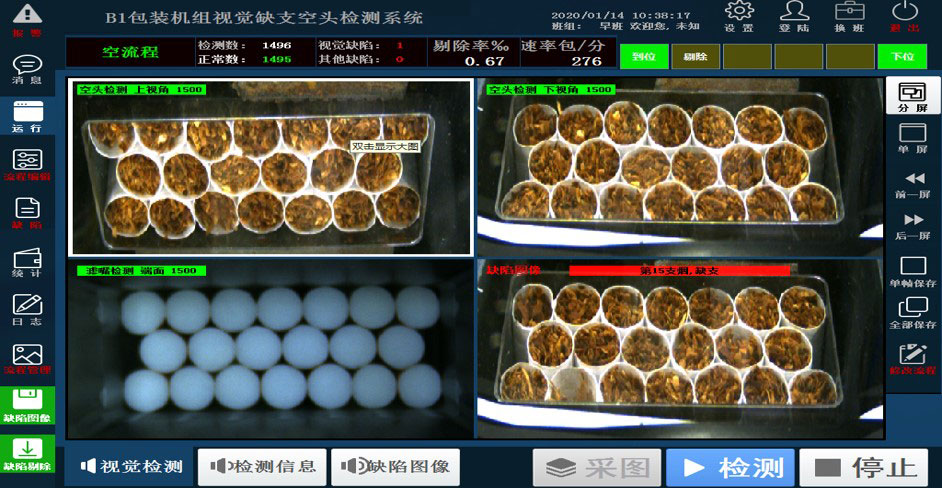
Task: Go to next screen with 后一屏
Action: click(913, 225)
